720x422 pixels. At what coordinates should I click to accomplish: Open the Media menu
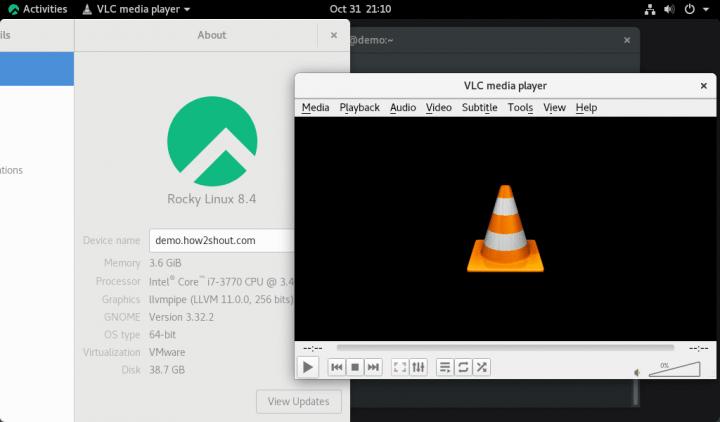pyautogui.click(x=315, y=108)
